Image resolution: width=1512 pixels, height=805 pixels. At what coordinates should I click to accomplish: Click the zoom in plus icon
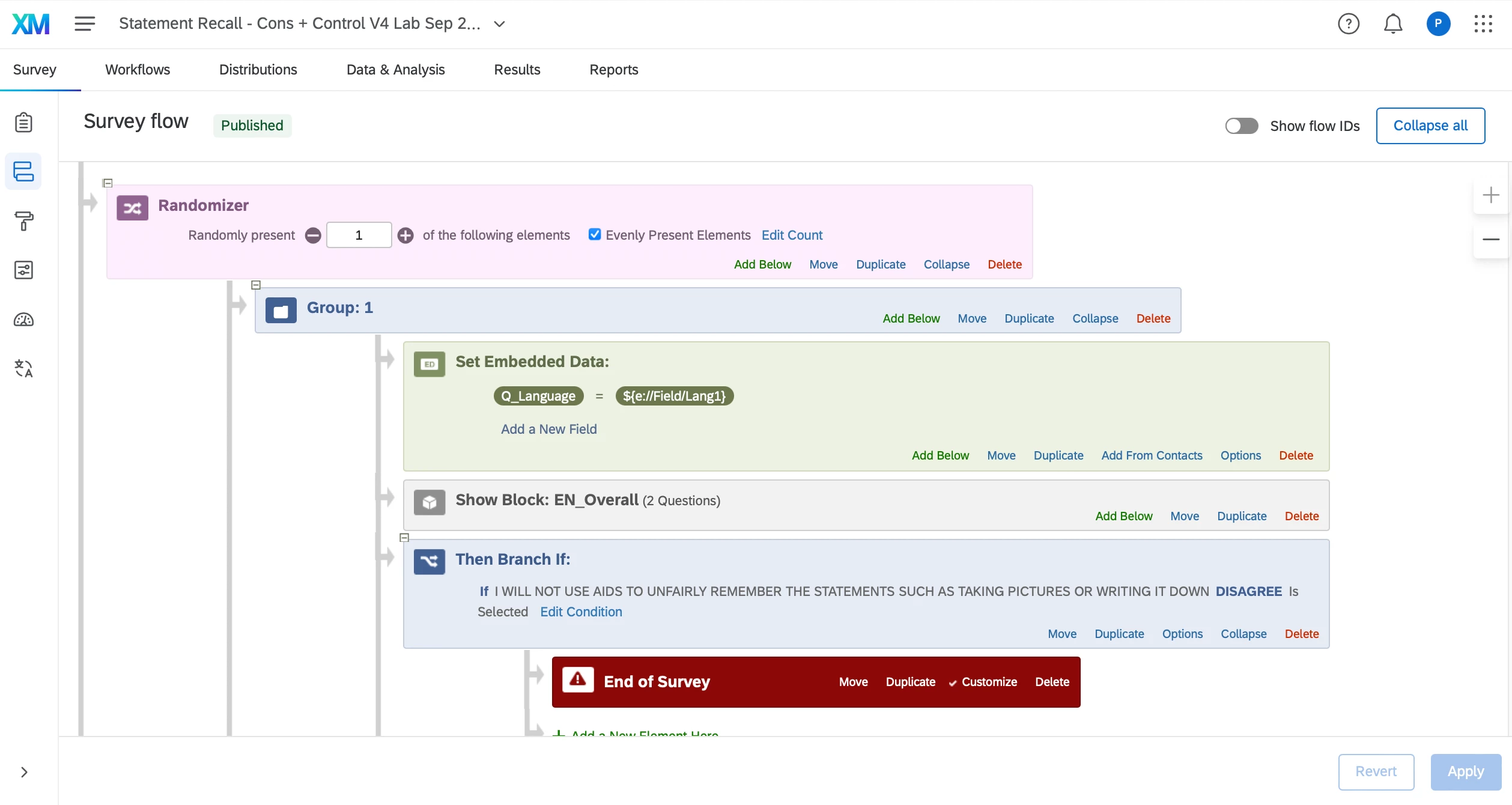pos(1490,195)
